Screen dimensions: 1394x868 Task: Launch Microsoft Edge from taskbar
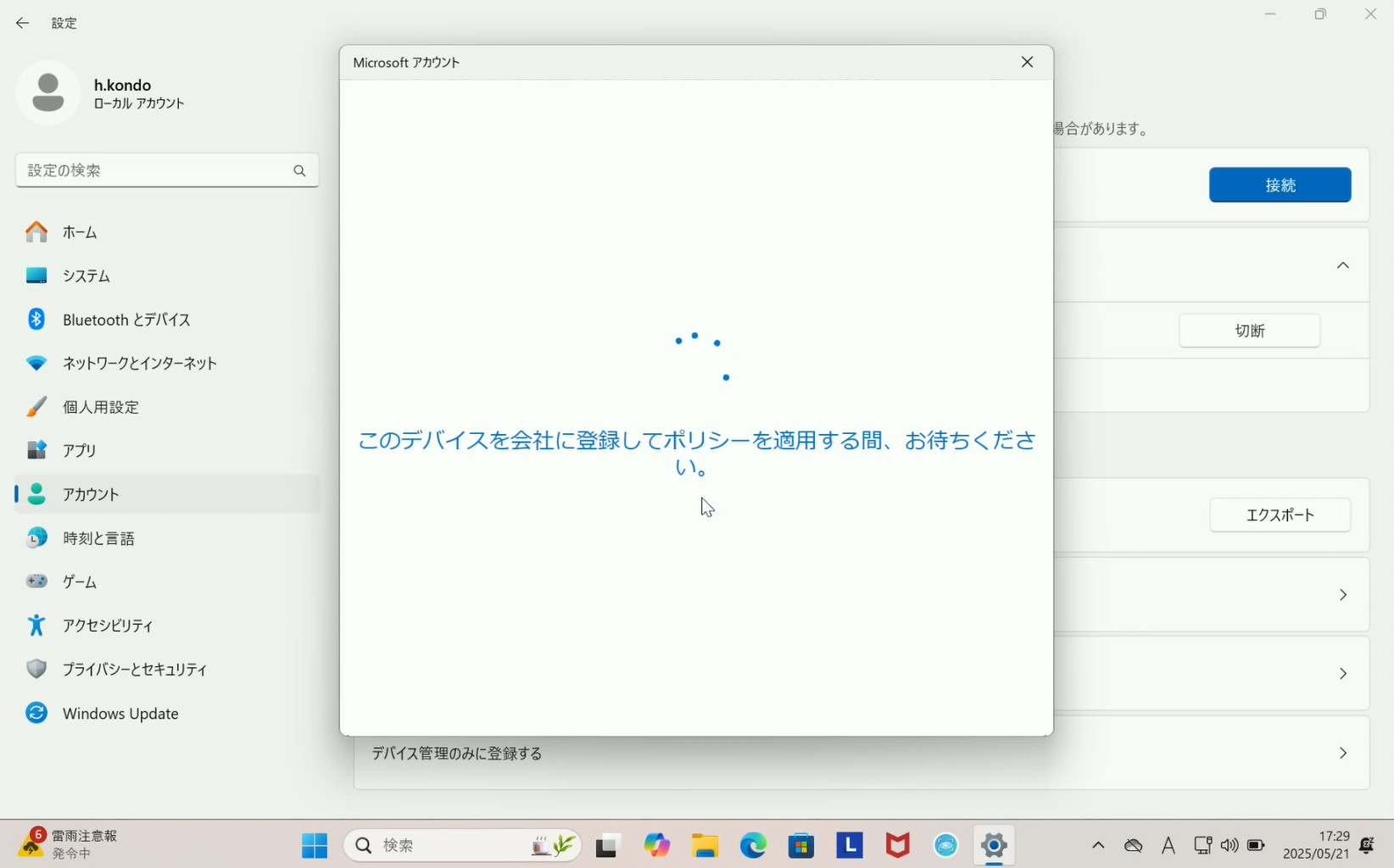click(753, 845)
